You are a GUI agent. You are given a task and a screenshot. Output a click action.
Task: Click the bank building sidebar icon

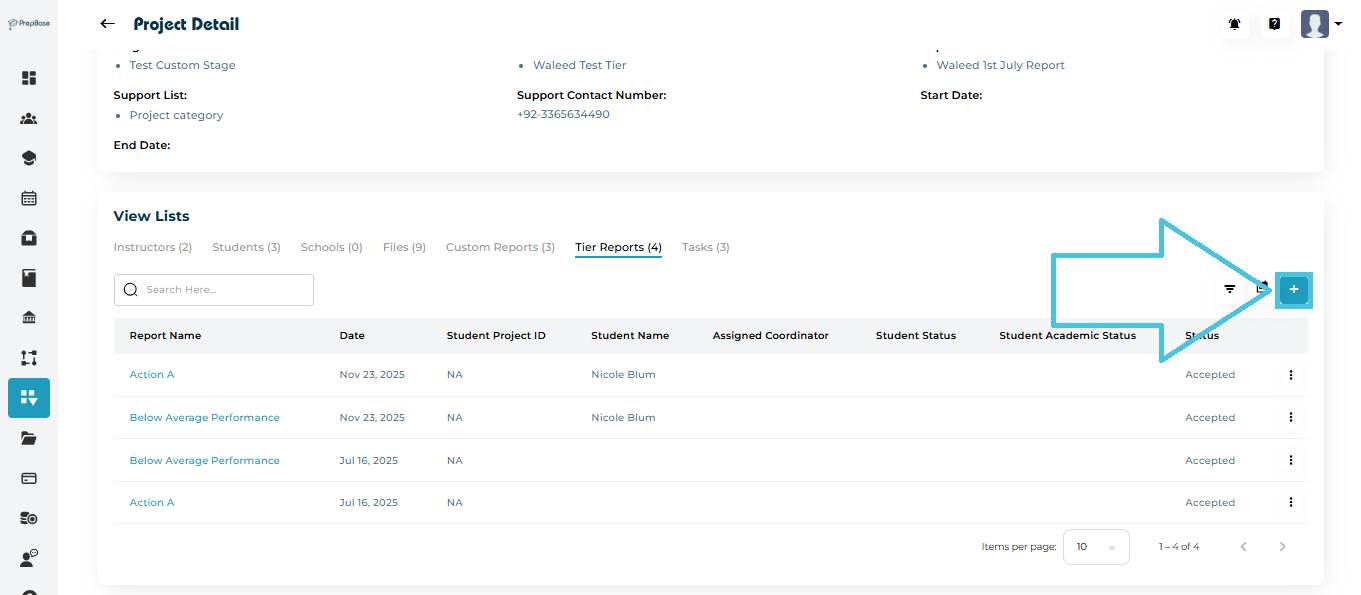(x=29, y=318)
